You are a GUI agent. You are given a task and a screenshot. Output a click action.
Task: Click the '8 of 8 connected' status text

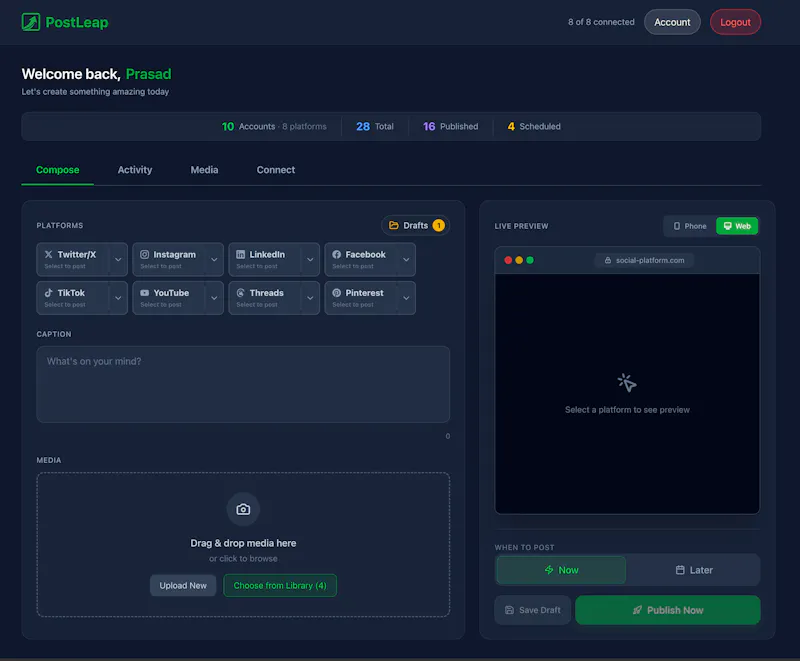pos(601,22)
